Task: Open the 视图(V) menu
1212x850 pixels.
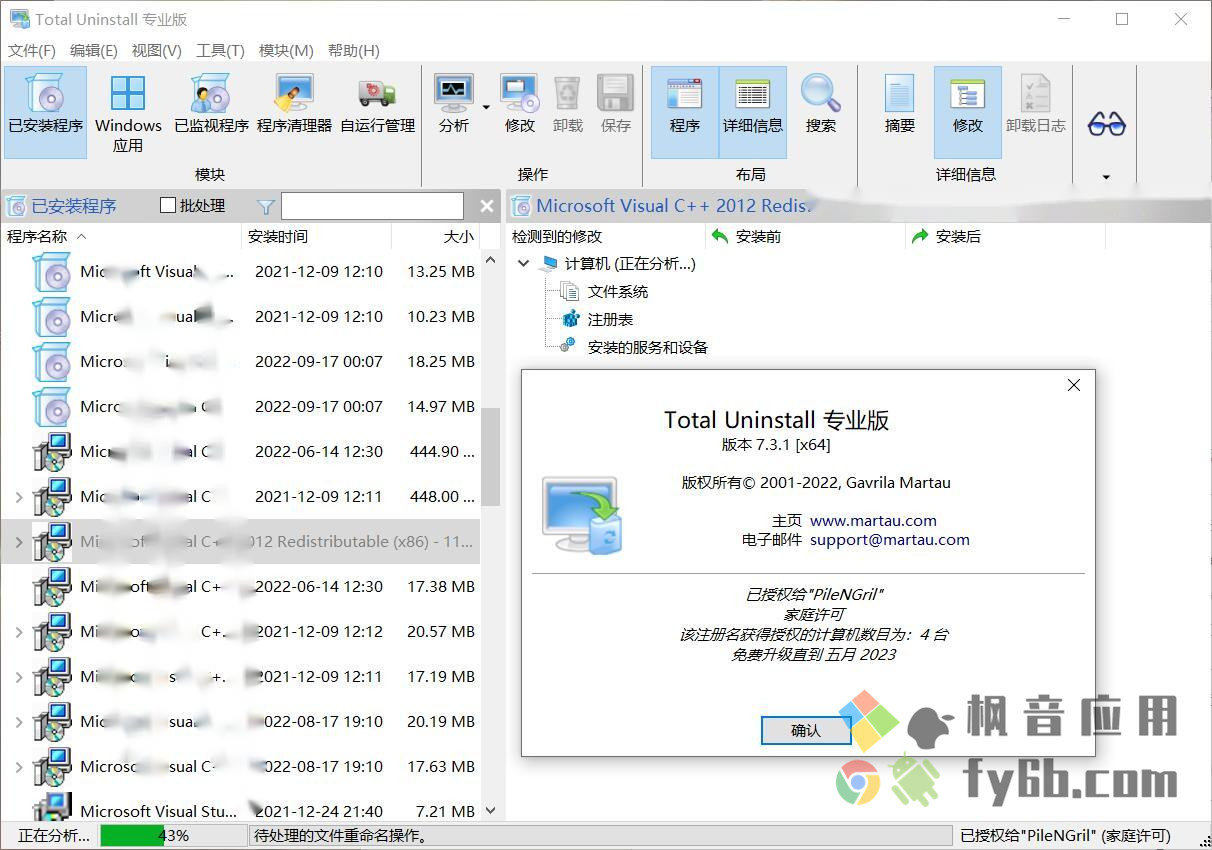Action: [x=157, y=50]
